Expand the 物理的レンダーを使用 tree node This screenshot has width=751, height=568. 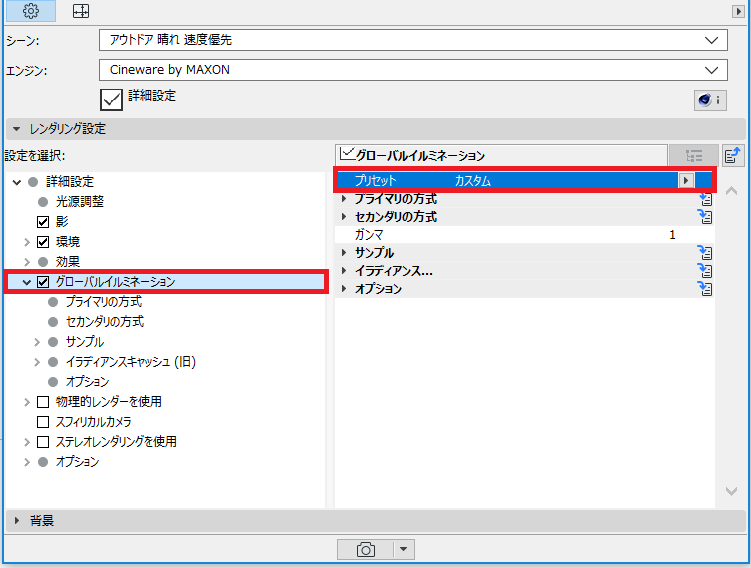click(27, 402)
